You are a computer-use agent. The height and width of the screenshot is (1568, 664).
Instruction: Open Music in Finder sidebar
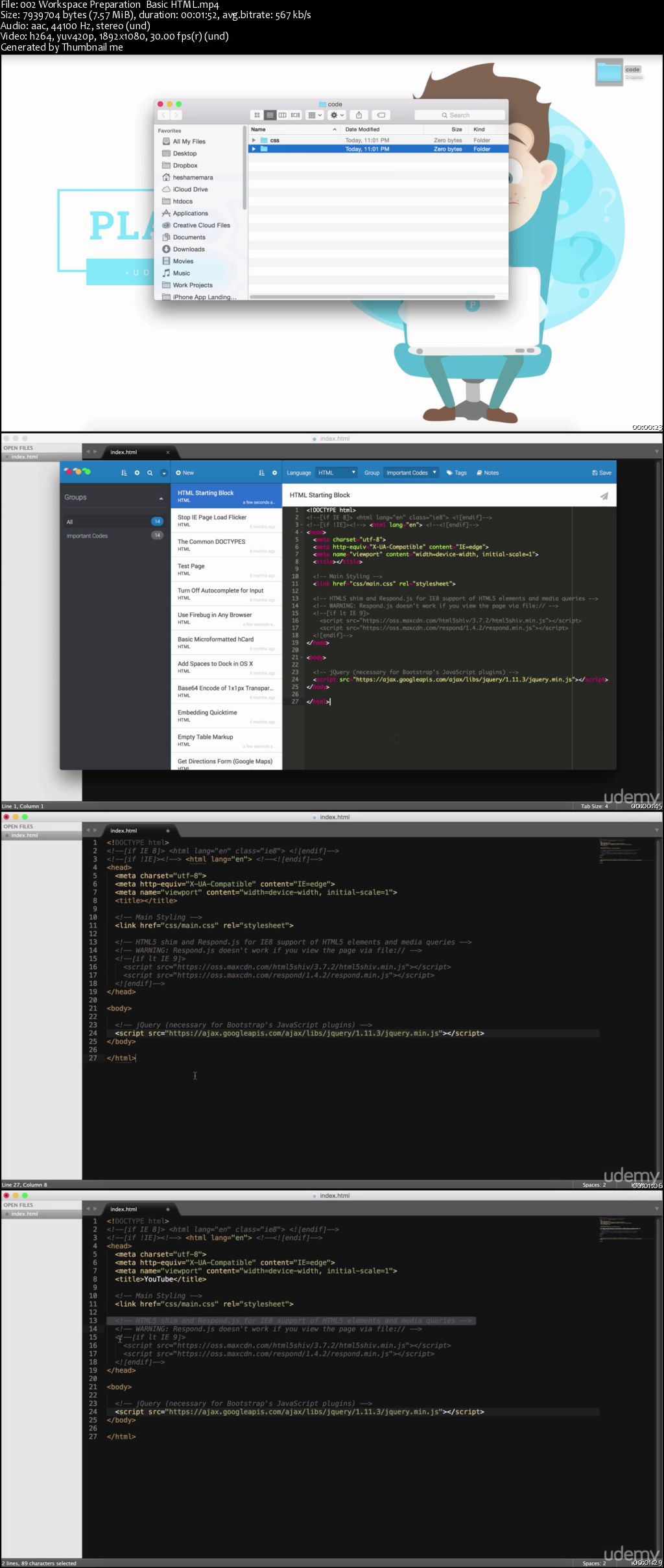coord(181,274)
